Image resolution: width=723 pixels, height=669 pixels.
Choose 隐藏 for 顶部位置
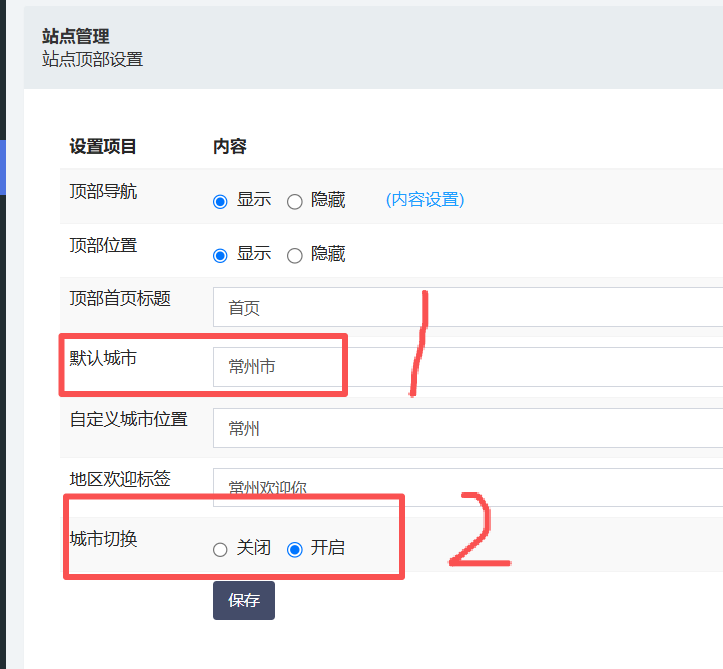[x=295, y=255]
